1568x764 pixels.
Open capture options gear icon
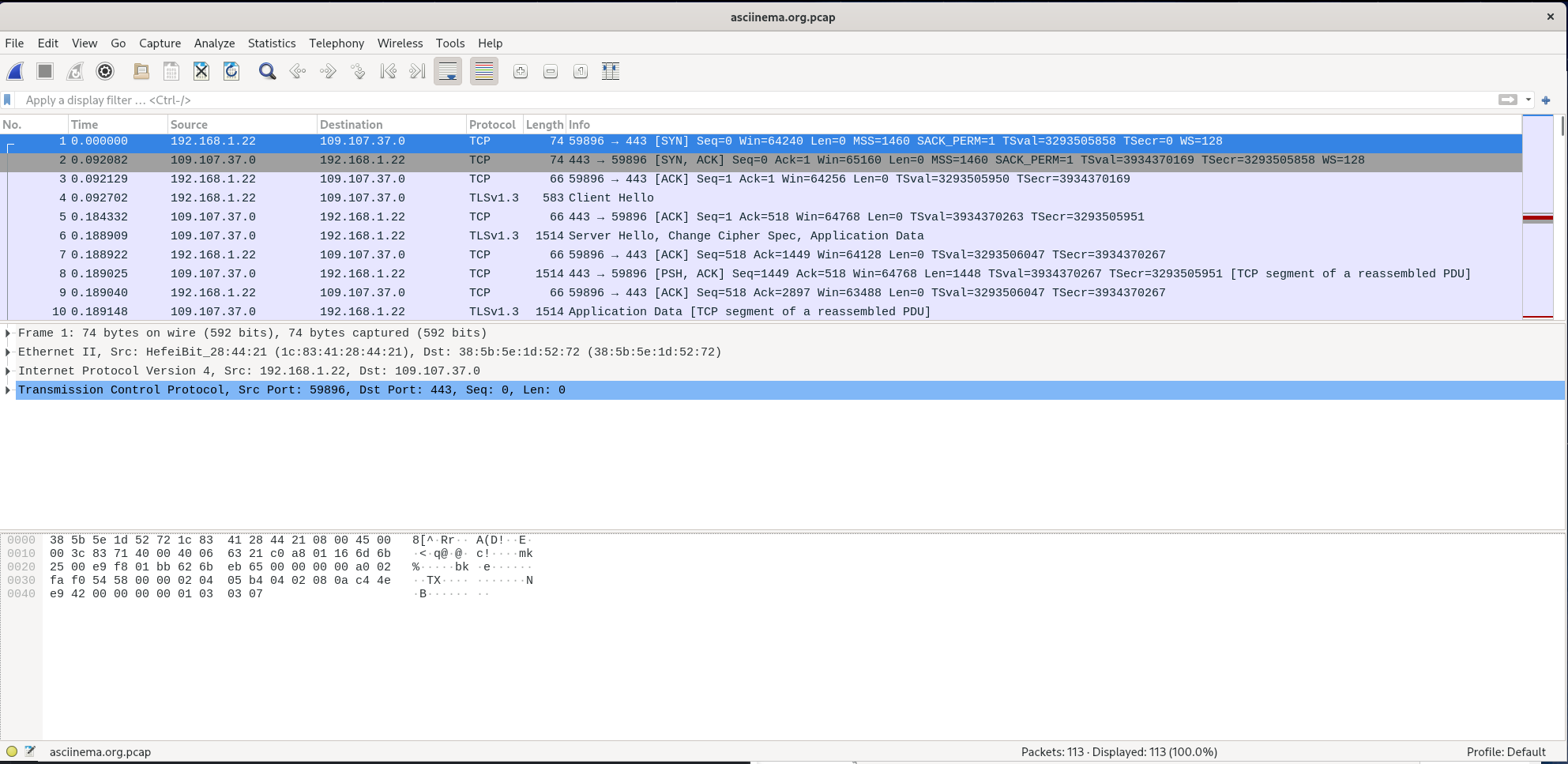105,72
